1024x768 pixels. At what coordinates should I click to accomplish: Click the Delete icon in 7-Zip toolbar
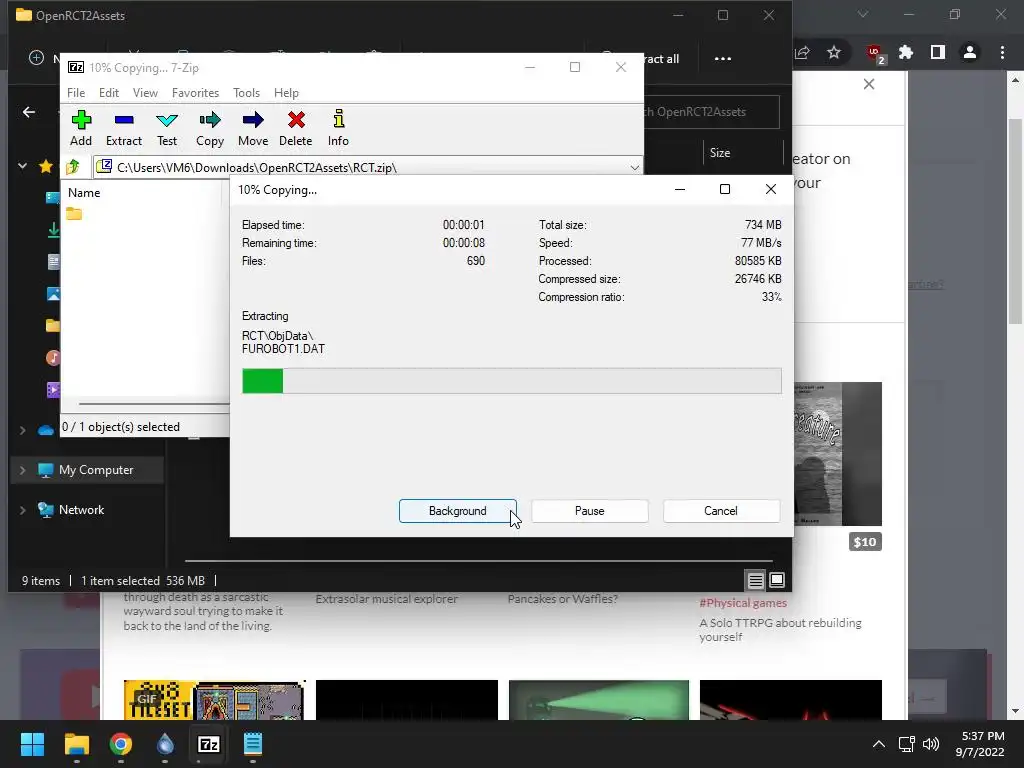pos(296,128)
